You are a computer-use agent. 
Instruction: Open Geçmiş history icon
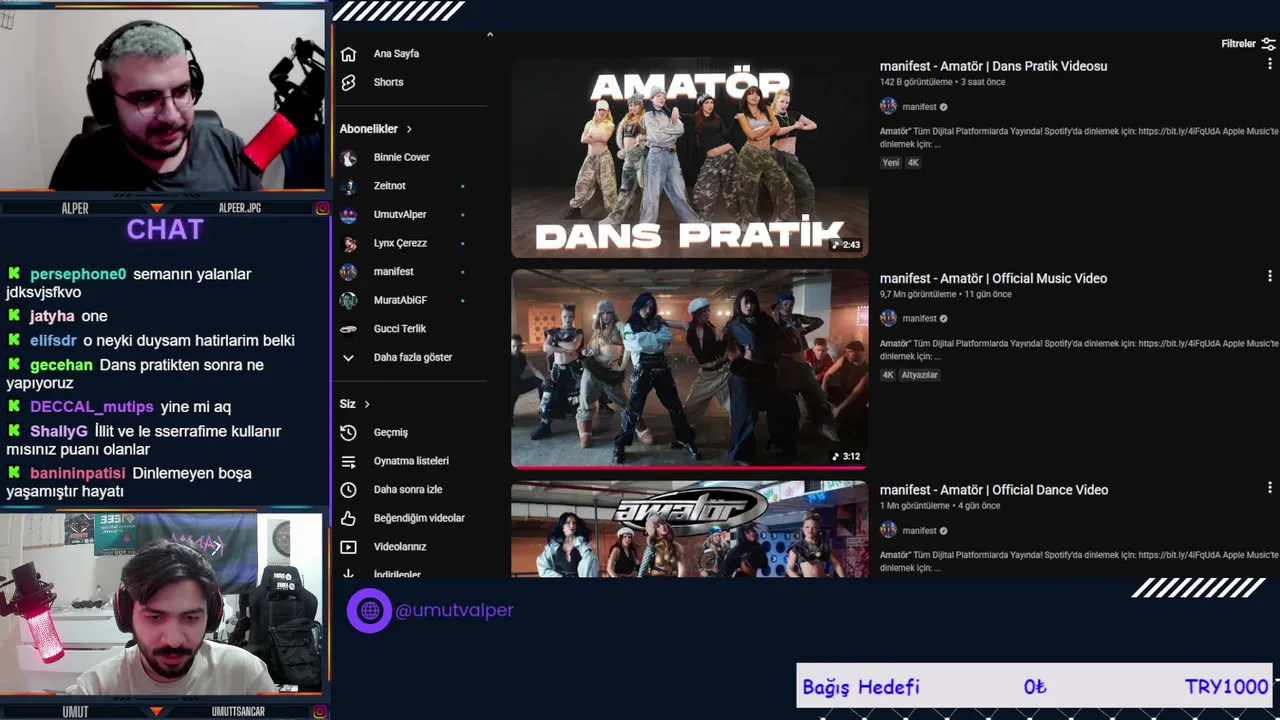(348, 432)
